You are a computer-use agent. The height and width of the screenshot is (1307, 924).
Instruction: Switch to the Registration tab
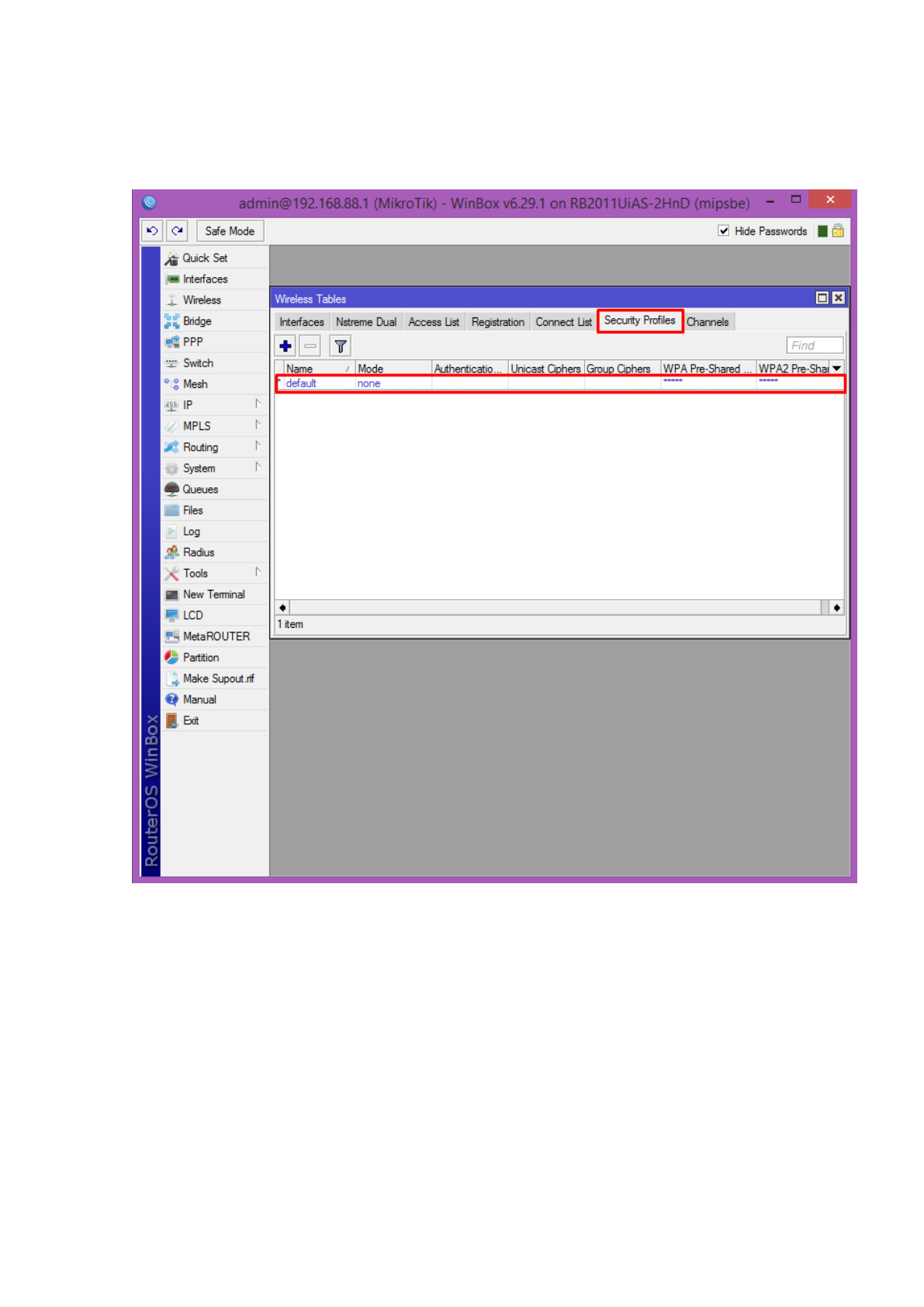pos(498,322)
